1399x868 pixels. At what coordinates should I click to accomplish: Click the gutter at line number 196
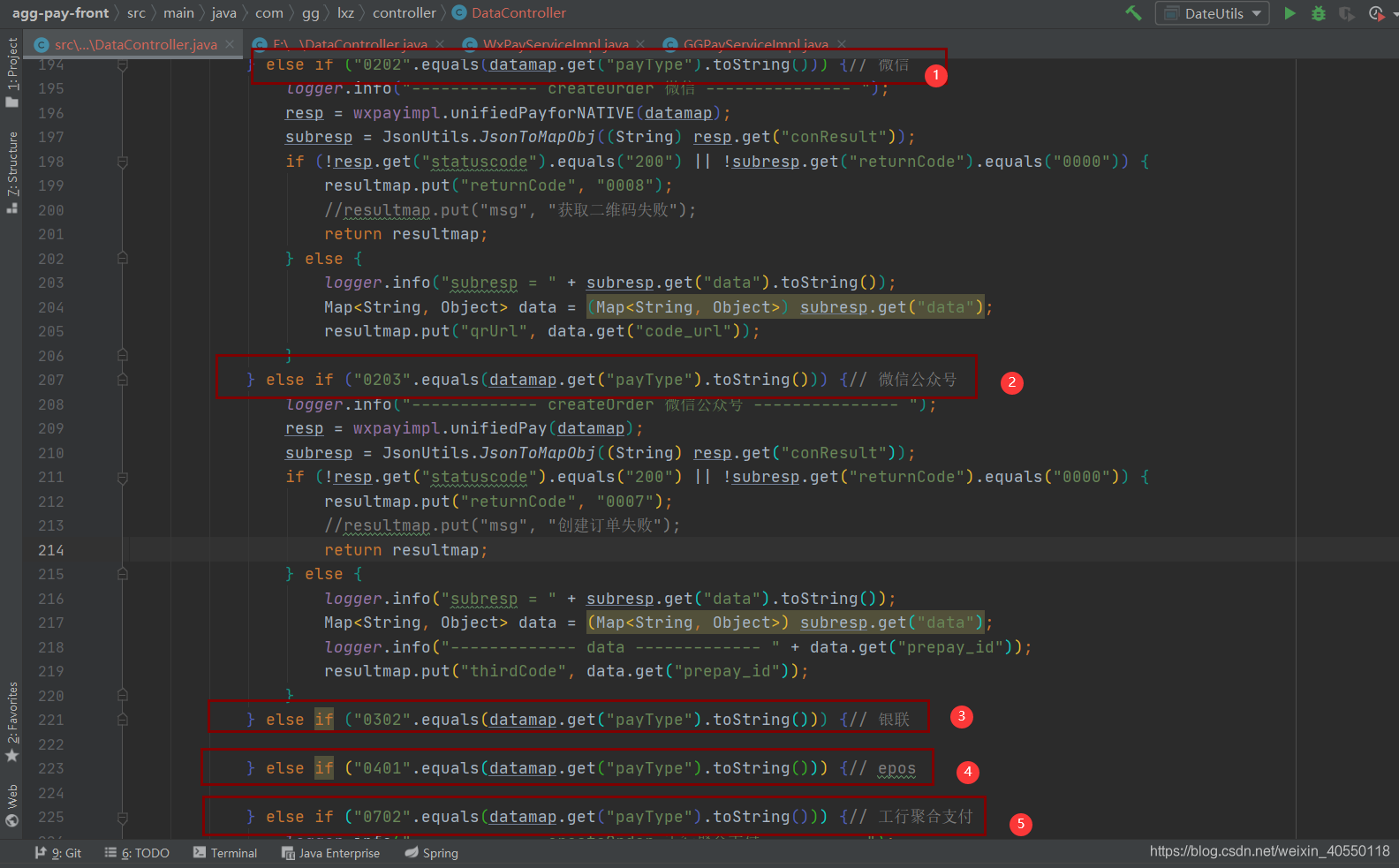(51, 113)
